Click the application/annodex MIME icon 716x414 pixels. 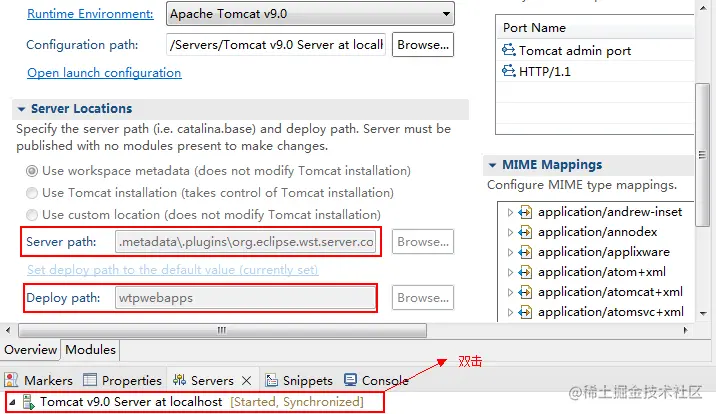[525, 232]
